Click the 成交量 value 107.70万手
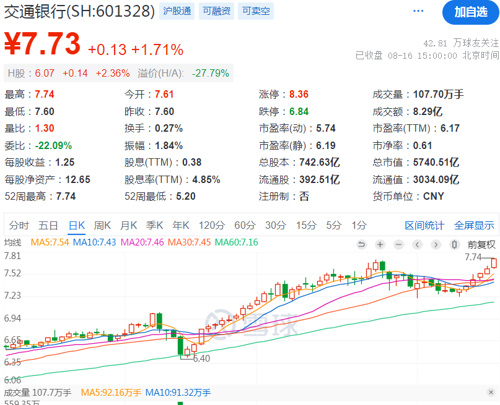This screenshot has width=500, height=405. tap(438, 94)
